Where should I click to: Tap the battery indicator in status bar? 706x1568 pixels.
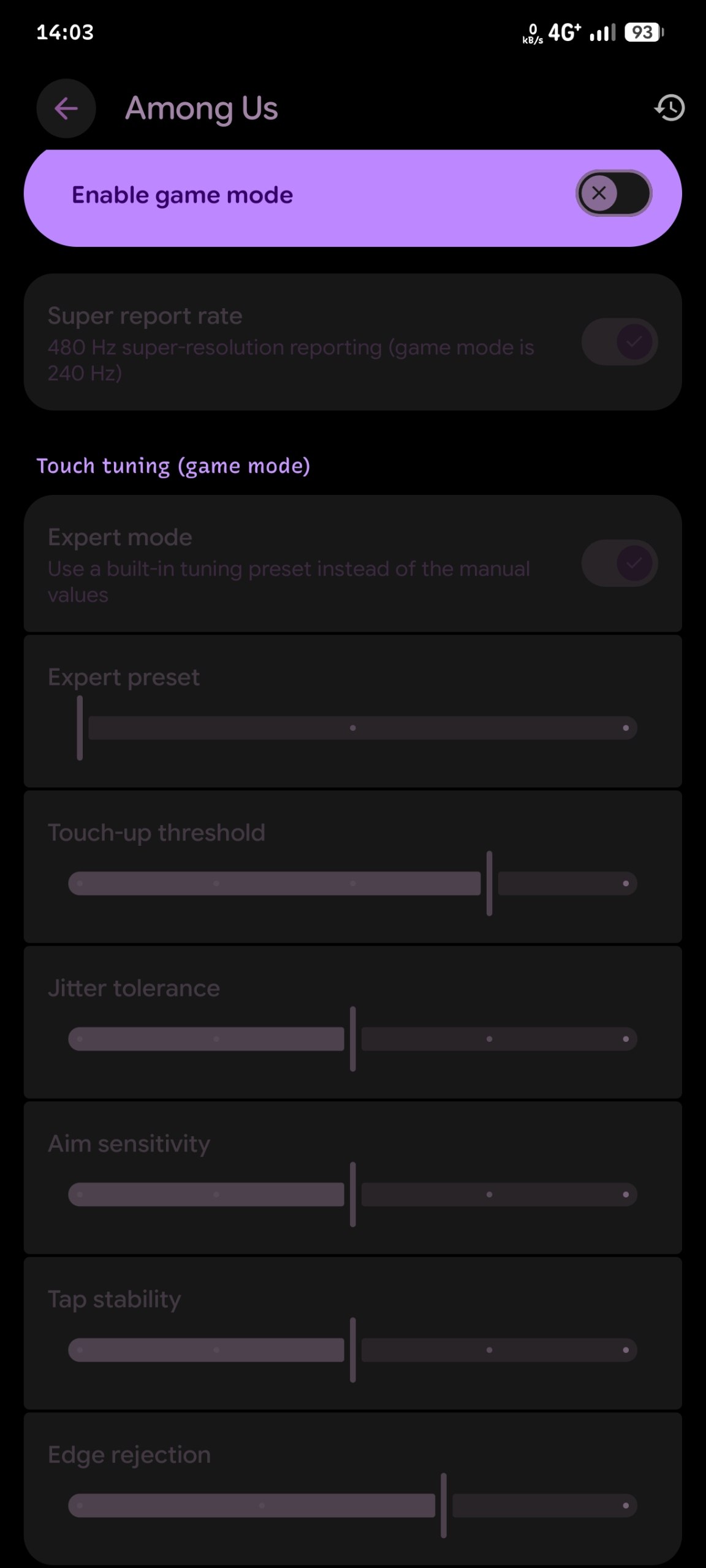pyautogui.click(x=644, y=32)
